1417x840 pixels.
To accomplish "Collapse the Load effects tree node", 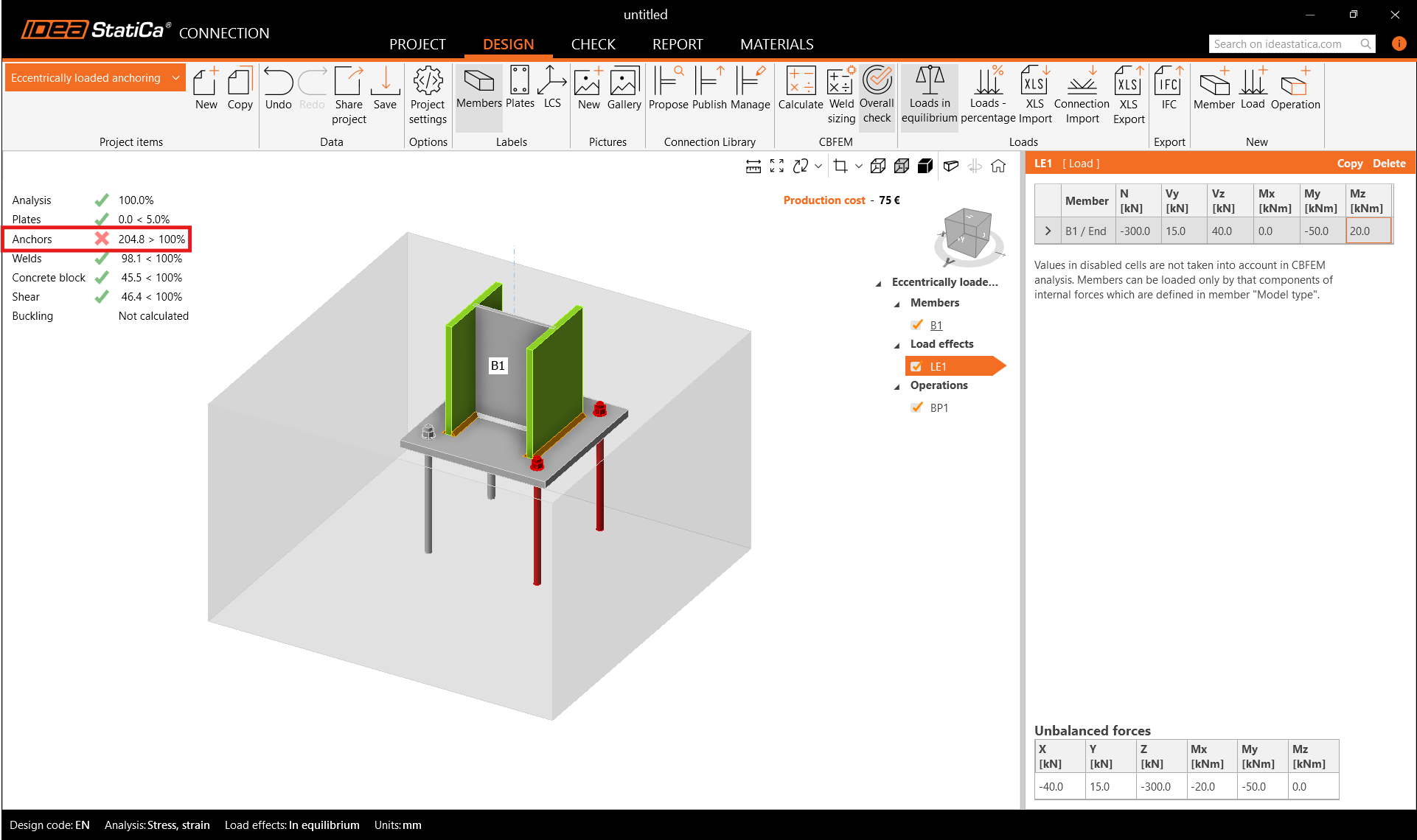I will (897, 345).
